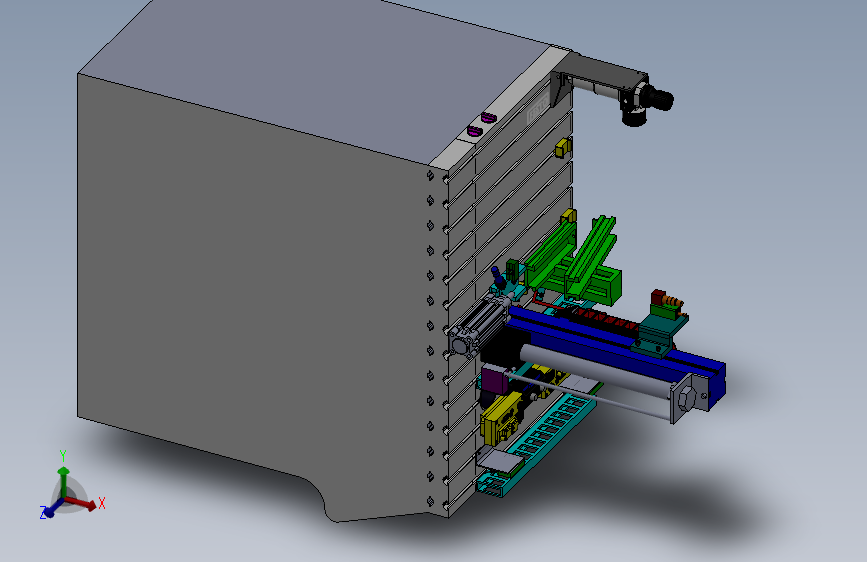Click the green Y axis of the orientation triad

click(64, 481)
